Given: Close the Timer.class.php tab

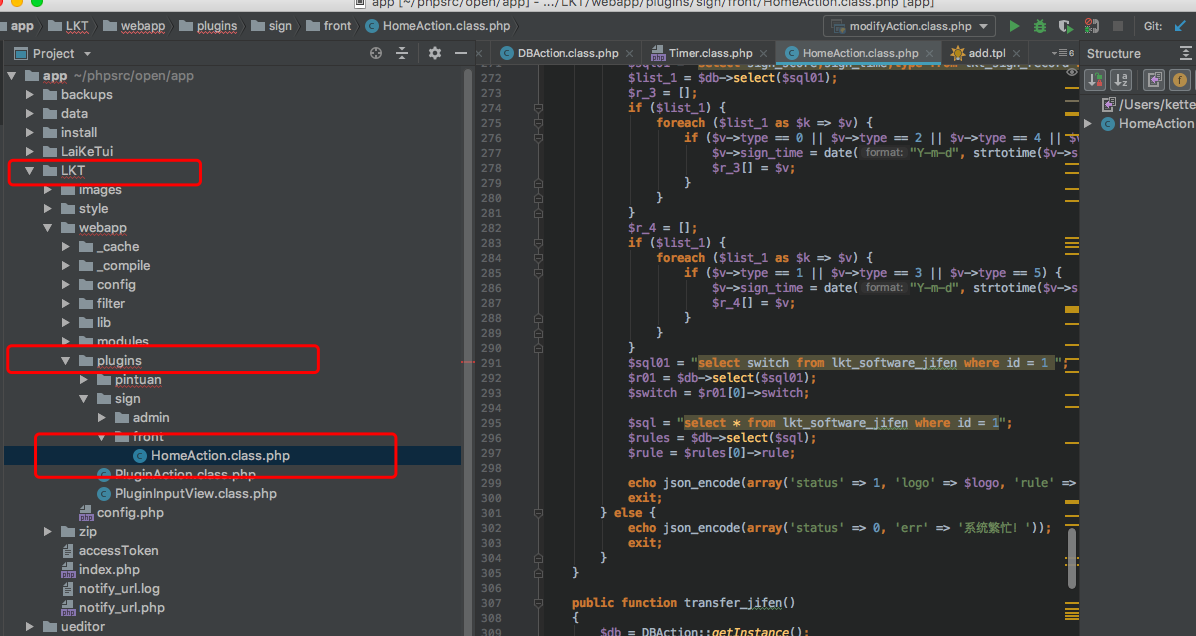Looking at the screenshot, I should (x=763, y=53).
